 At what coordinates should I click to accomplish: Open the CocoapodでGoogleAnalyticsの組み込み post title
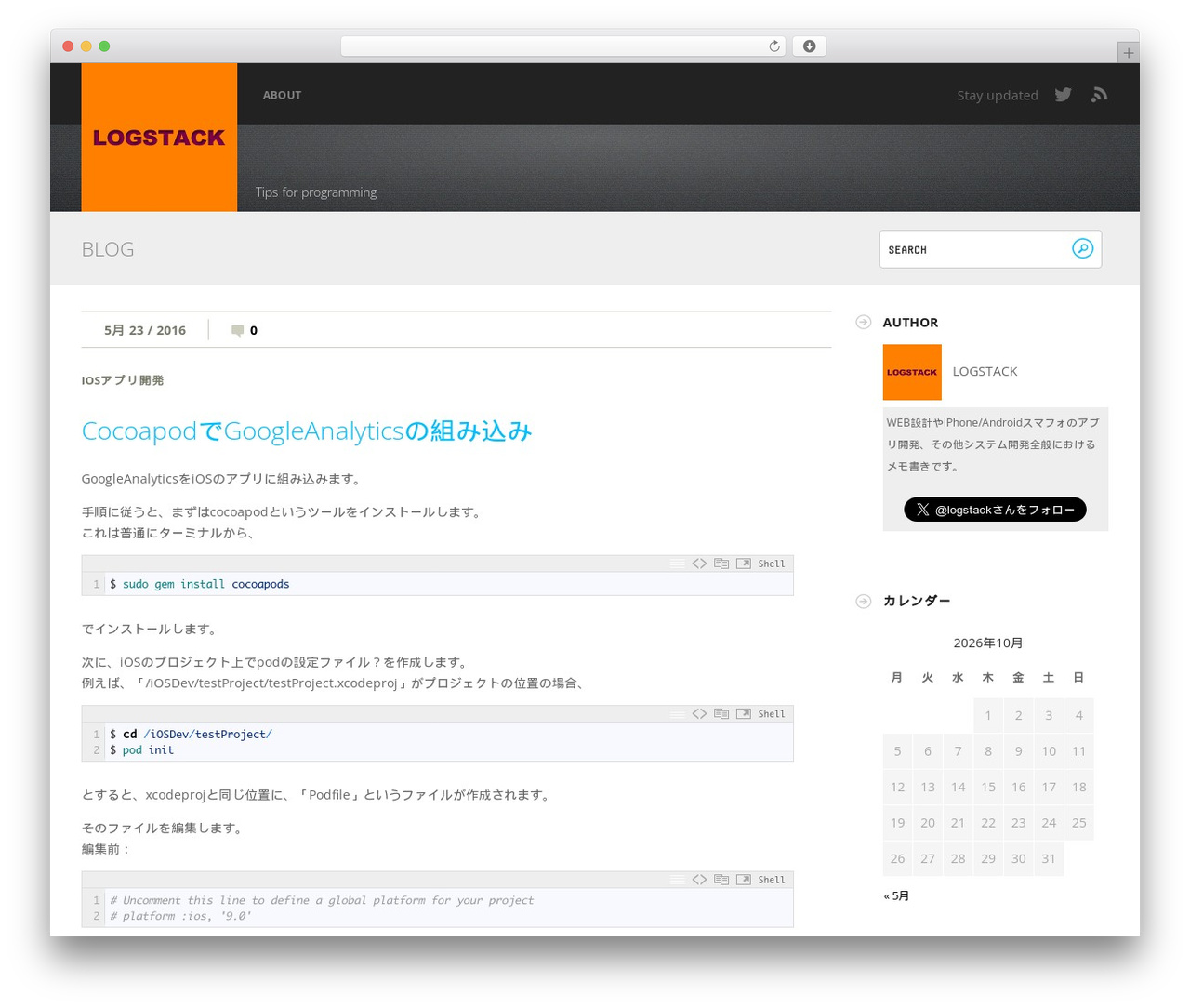point(307,431)
